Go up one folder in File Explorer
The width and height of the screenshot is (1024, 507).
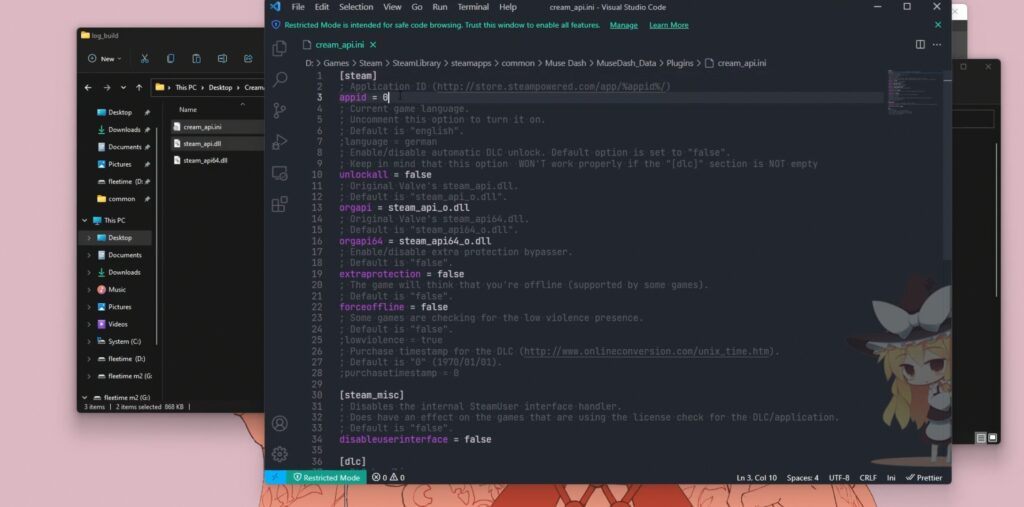pos(139,88)
